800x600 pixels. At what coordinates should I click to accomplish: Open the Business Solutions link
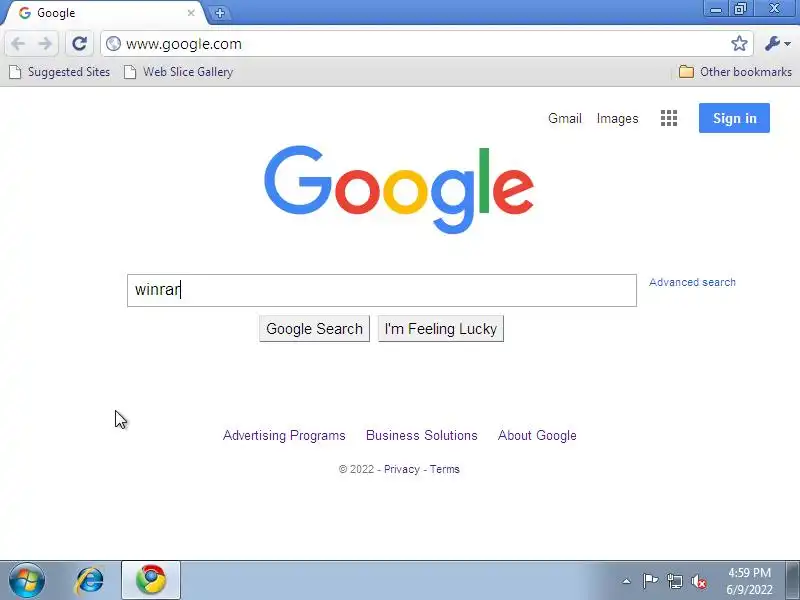point(422,435)
